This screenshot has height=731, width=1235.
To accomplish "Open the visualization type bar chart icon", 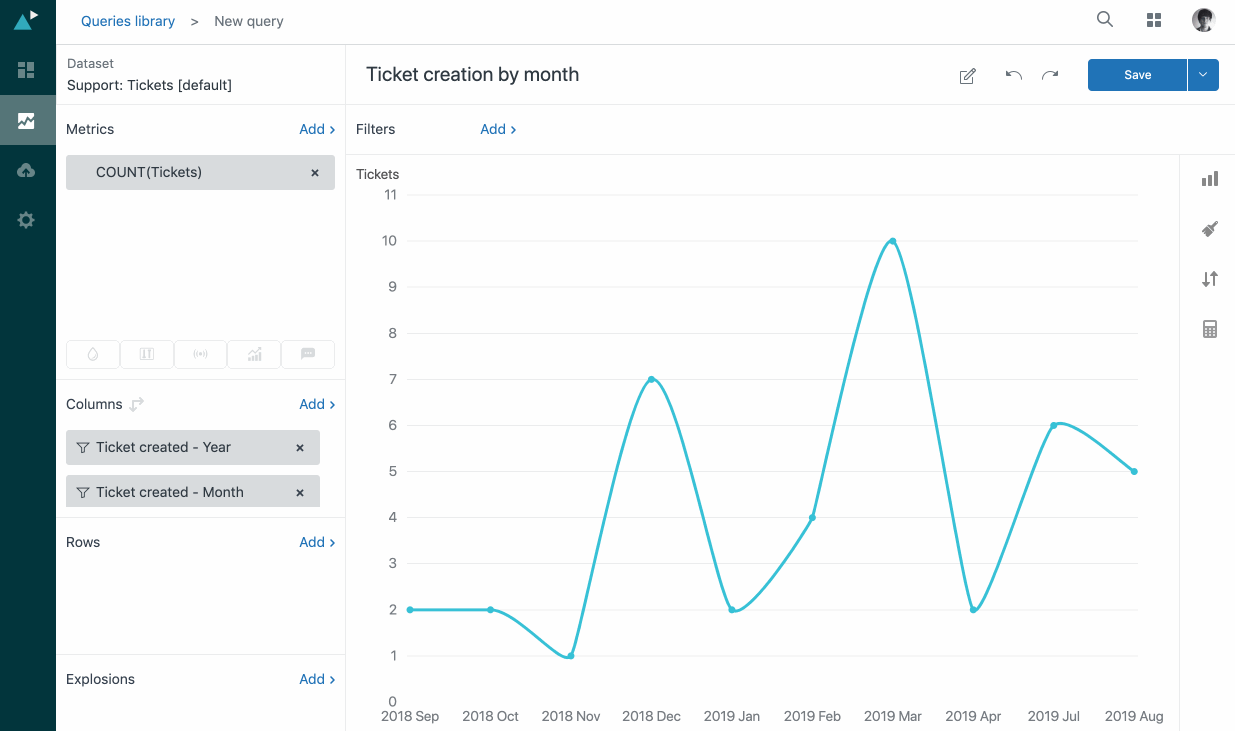I will 1210,179.
